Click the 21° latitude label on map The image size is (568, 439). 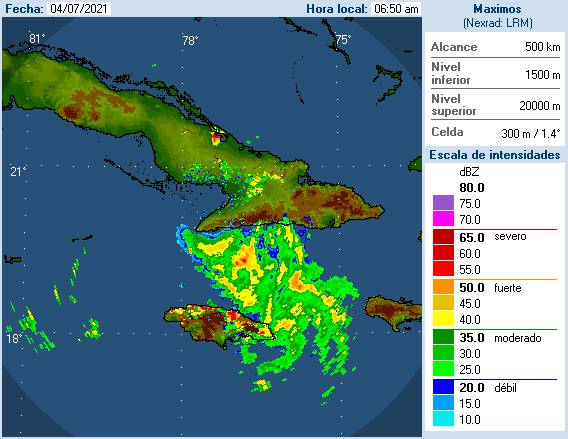point(18,171)
